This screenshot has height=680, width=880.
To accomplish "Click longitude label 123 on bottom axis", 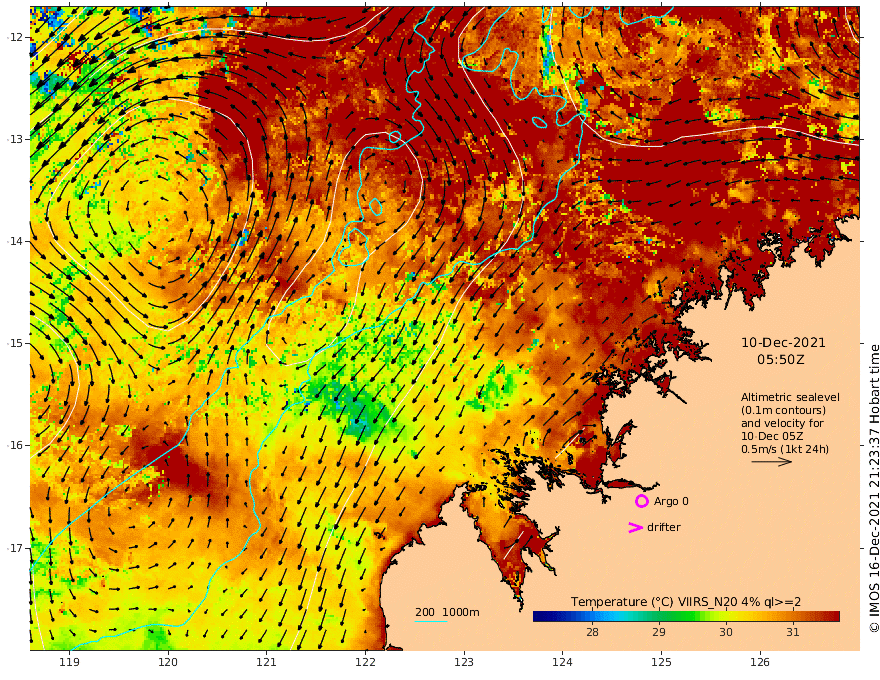I will coord(464,662).
